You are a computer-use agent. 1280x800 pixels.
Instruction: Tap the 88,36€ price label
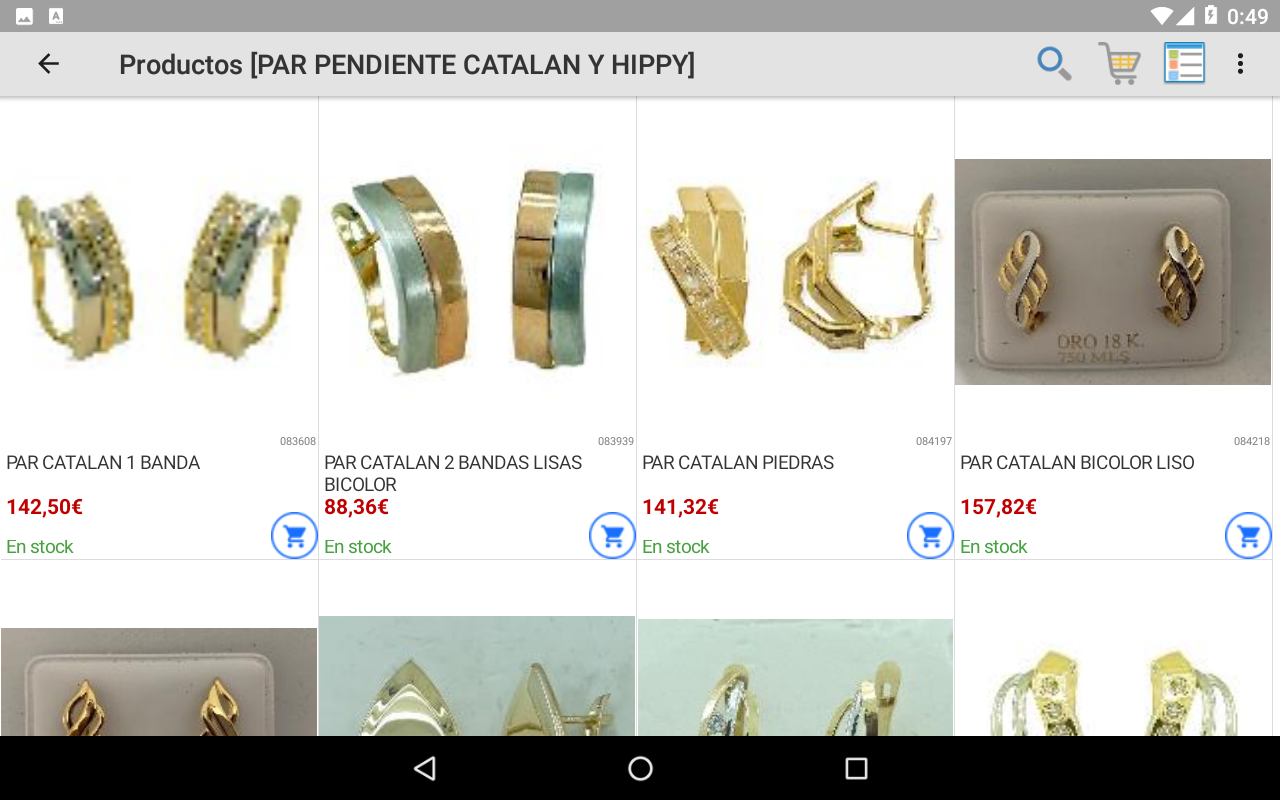[356, 507]
